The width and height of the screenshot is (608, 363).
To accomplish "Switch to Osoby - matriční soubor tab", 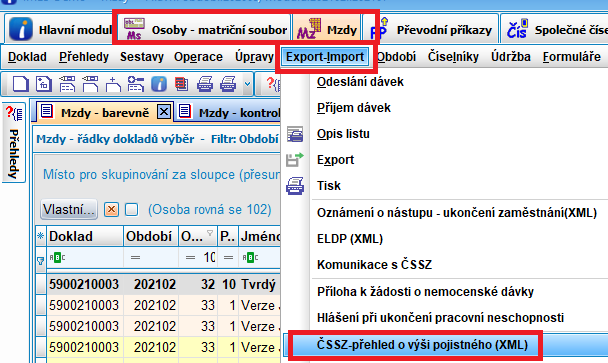I will click(206, 29).
